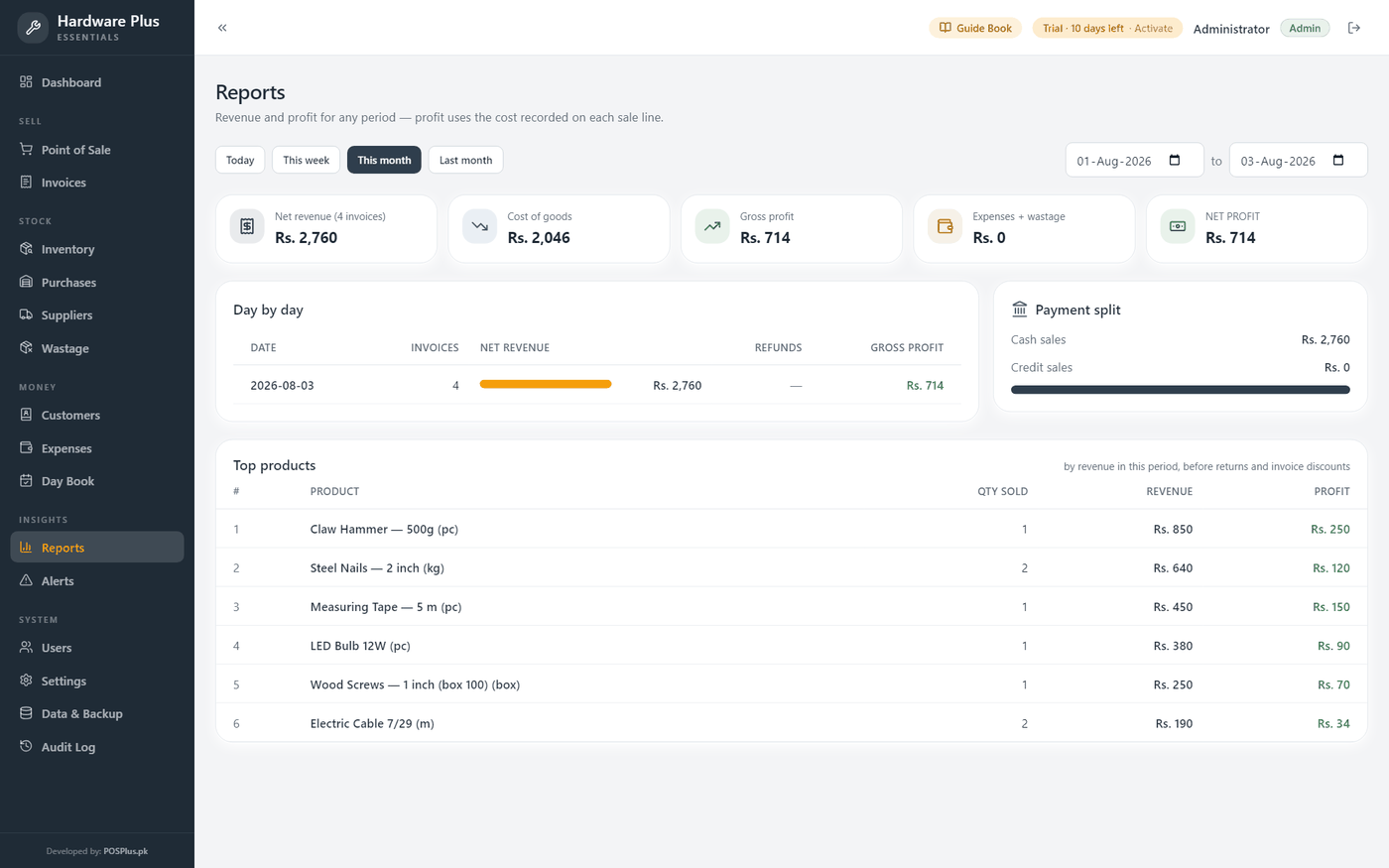The width and height of the screenshot is (1389, 868).
Task: Open calendar picker on start date field
Action: coord(1175,161)
